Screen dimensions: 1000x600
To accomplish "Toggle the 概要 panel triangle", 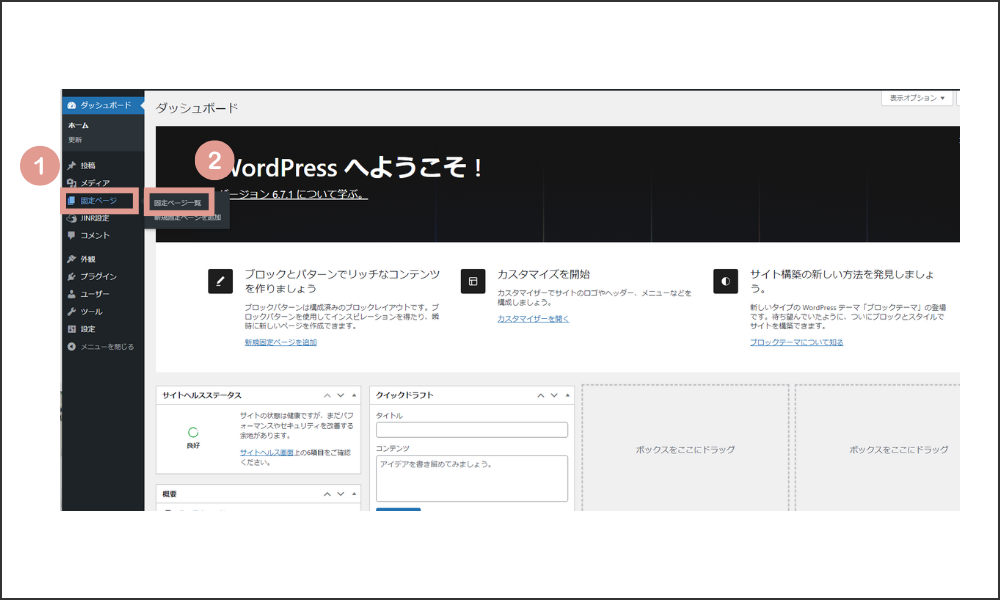I will (x=354, y=494).
